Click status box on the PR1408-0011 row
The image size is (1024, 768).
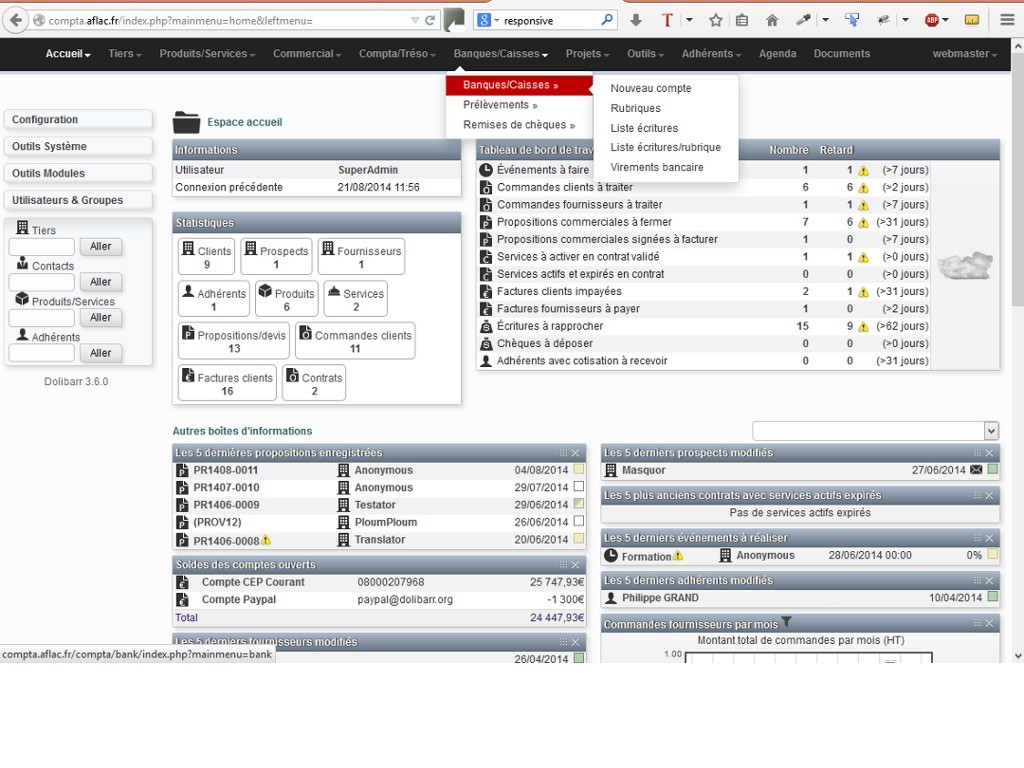[x=579, y=469]
